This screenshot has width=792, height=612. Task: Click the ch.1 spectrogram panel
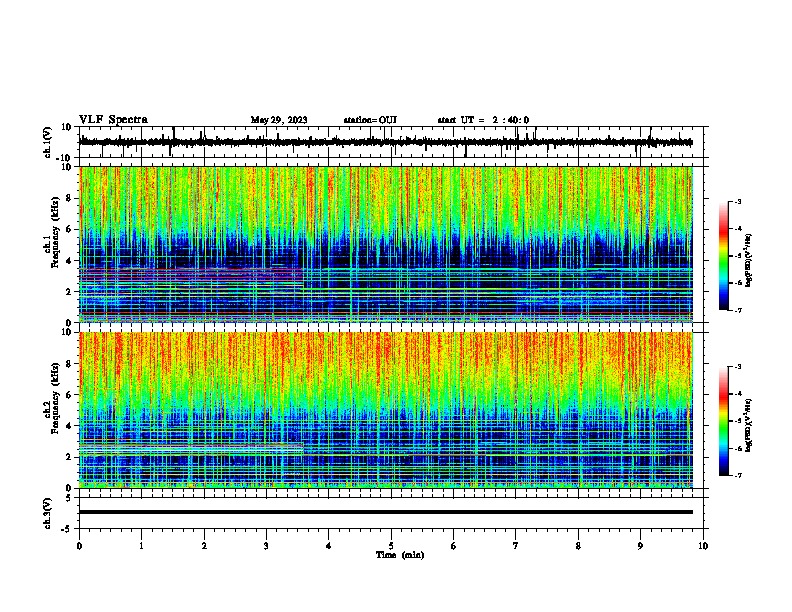coord(386,244)
